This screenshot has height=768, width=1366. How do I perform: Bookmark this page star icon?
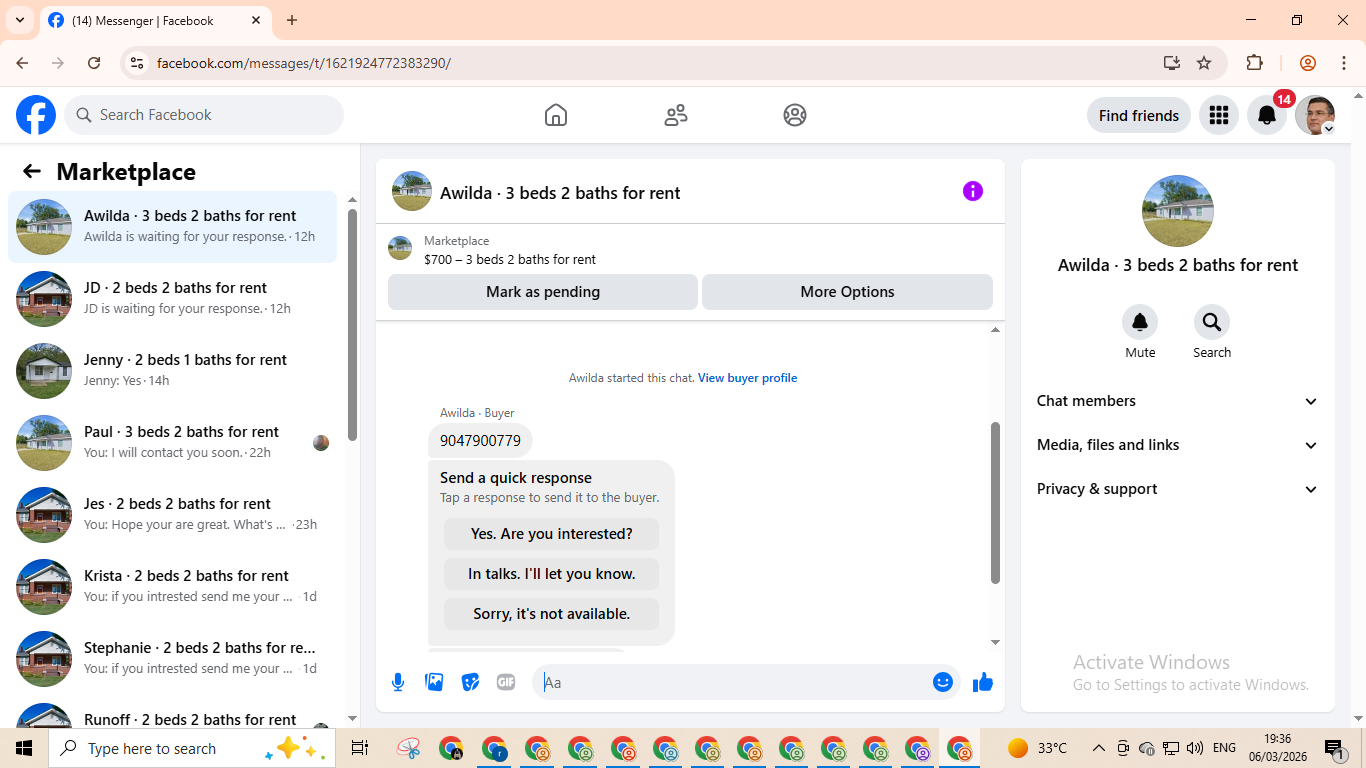point(1204,63)
